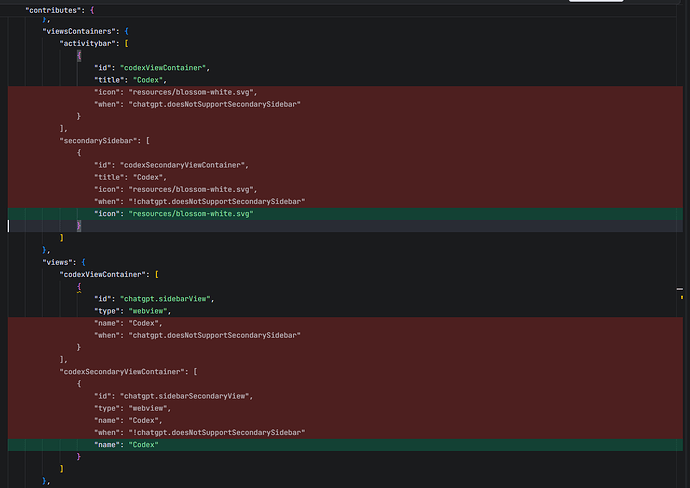Screen dimensions: 690x488
Task: Click the added green icon blossom-white.svg line
Action: [x=345, y=214]
